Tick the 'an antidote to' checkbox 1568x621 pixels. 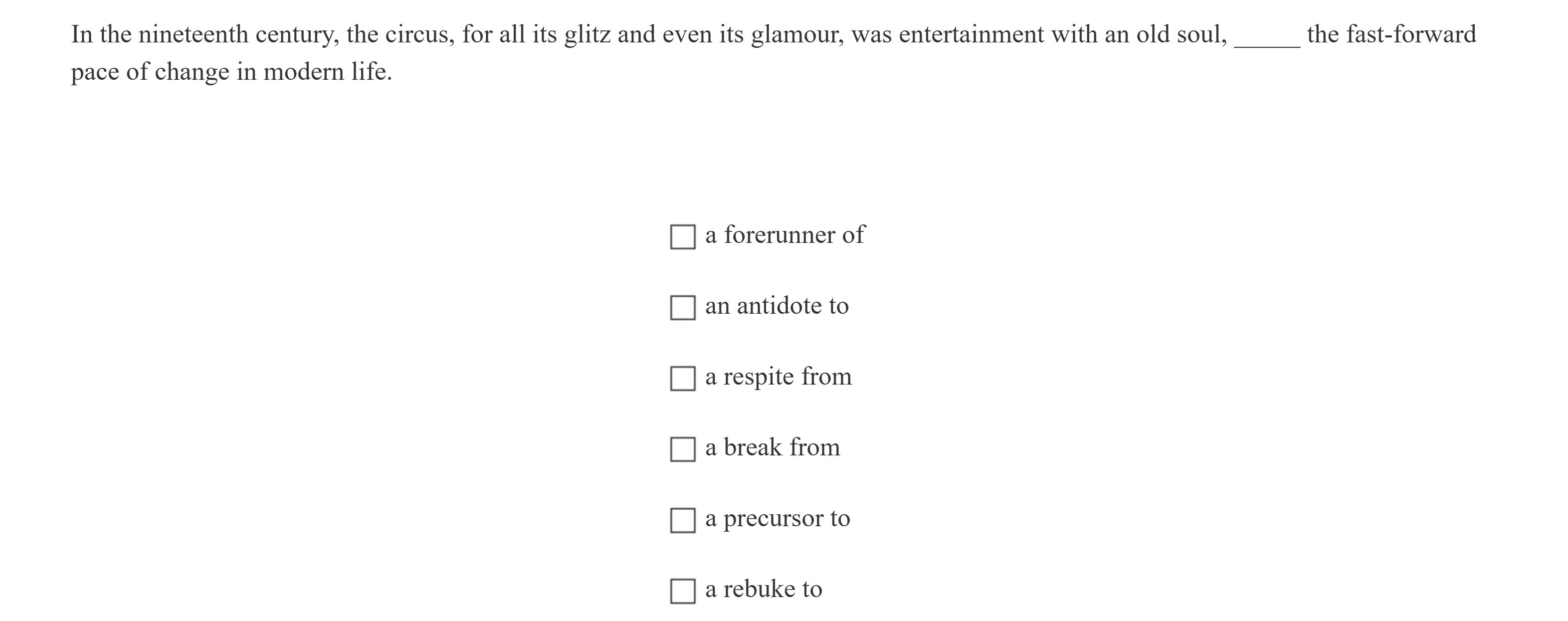click(682, 307)
